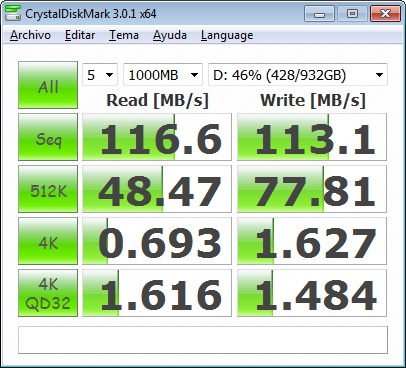
Task: Expand the test count dropdown showing 5
Action: click(100, 75)
